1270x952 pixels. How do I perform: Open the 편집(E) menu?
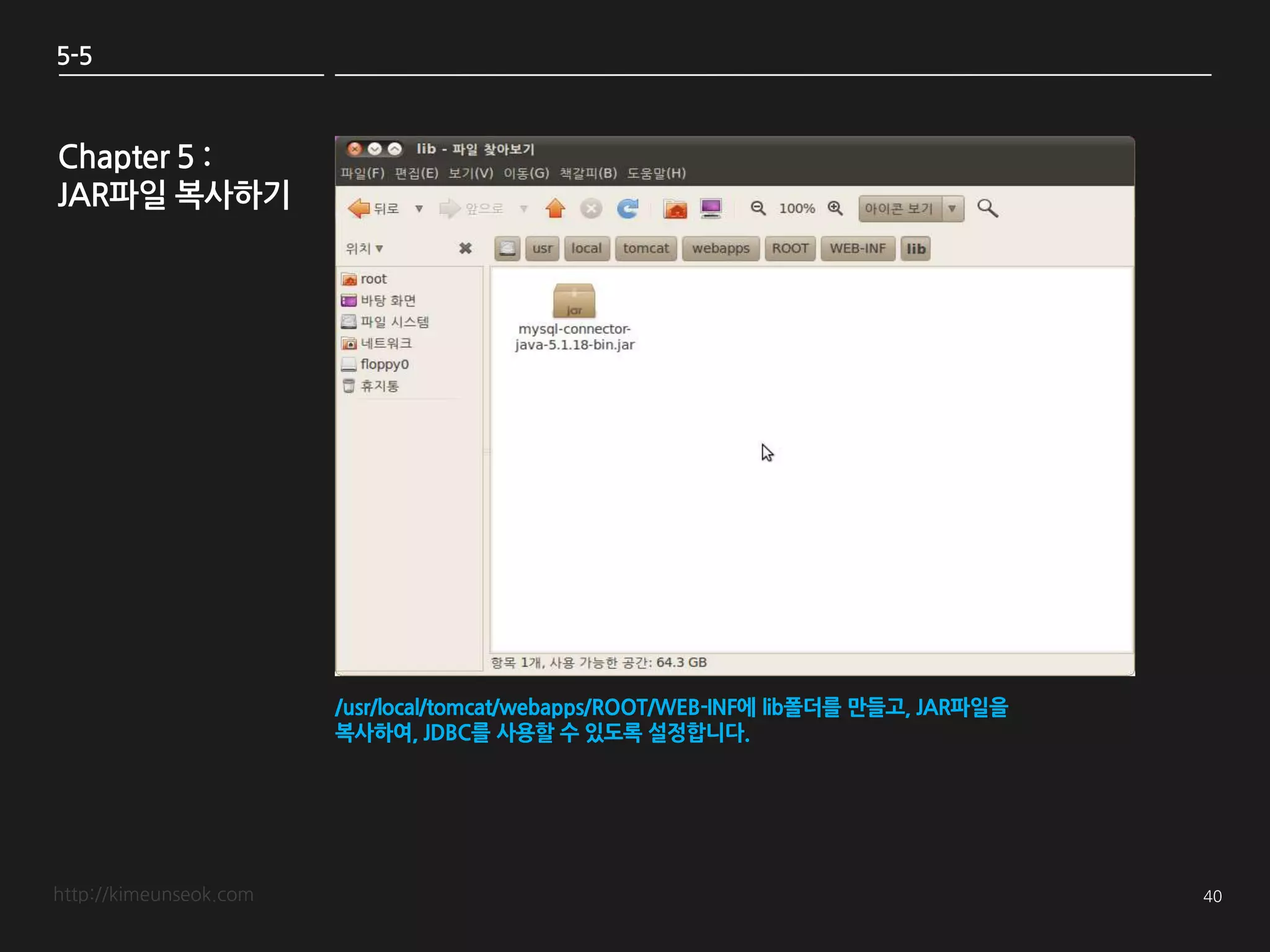click(x=416, y=173)
